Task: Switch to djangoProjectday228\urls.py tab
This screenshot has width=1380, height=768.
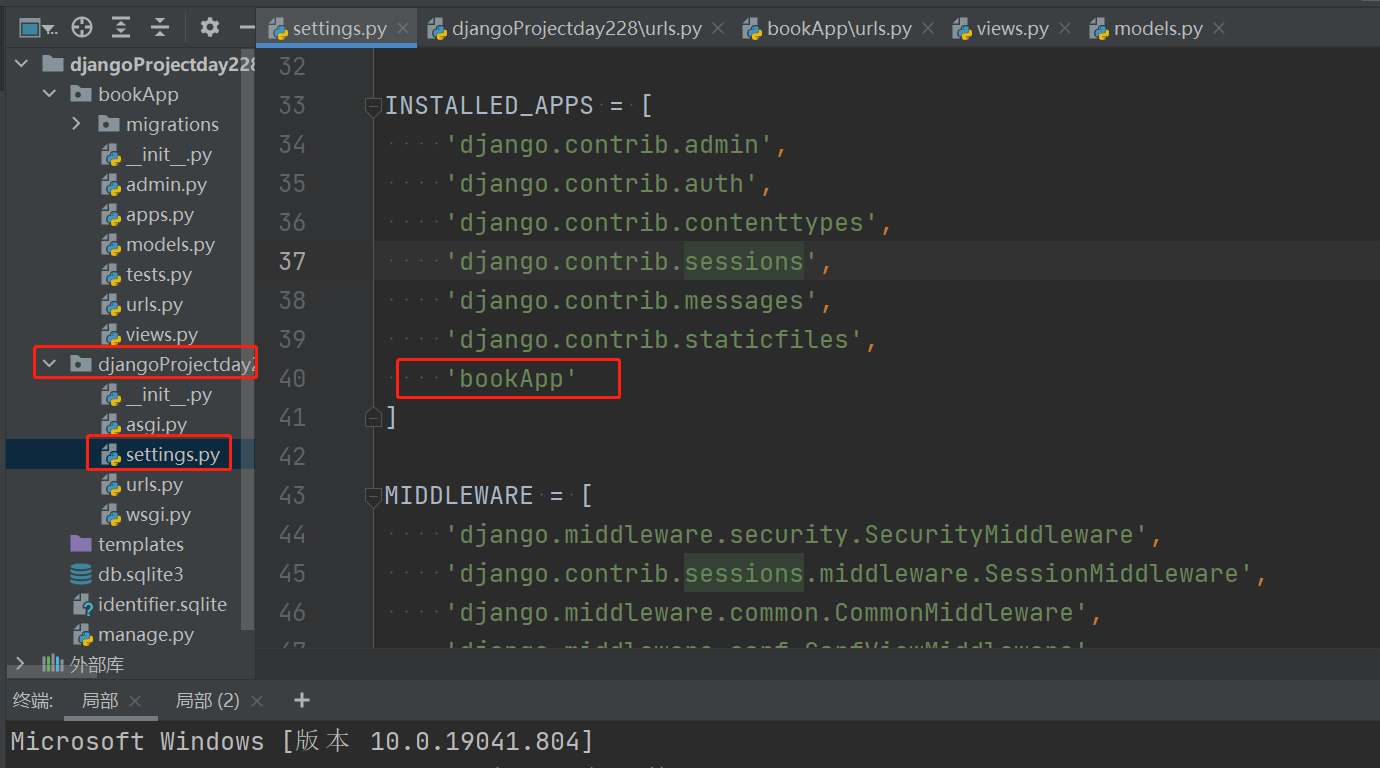Action: point(577,28)
